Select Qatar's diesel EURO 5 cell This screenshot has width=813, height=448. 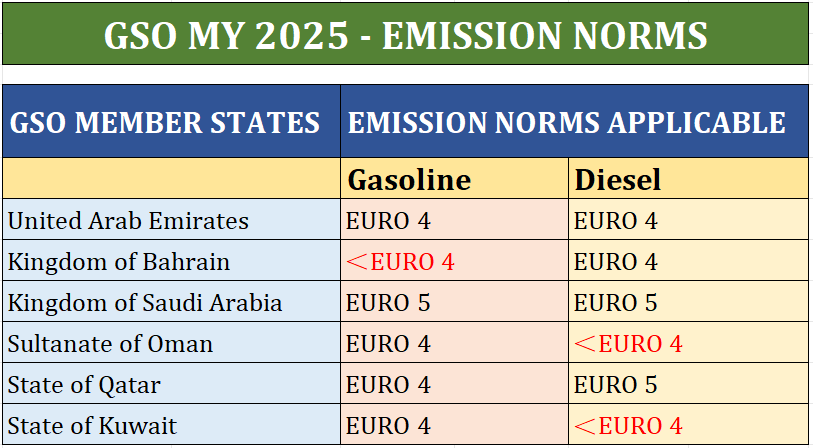click(689, 383)
